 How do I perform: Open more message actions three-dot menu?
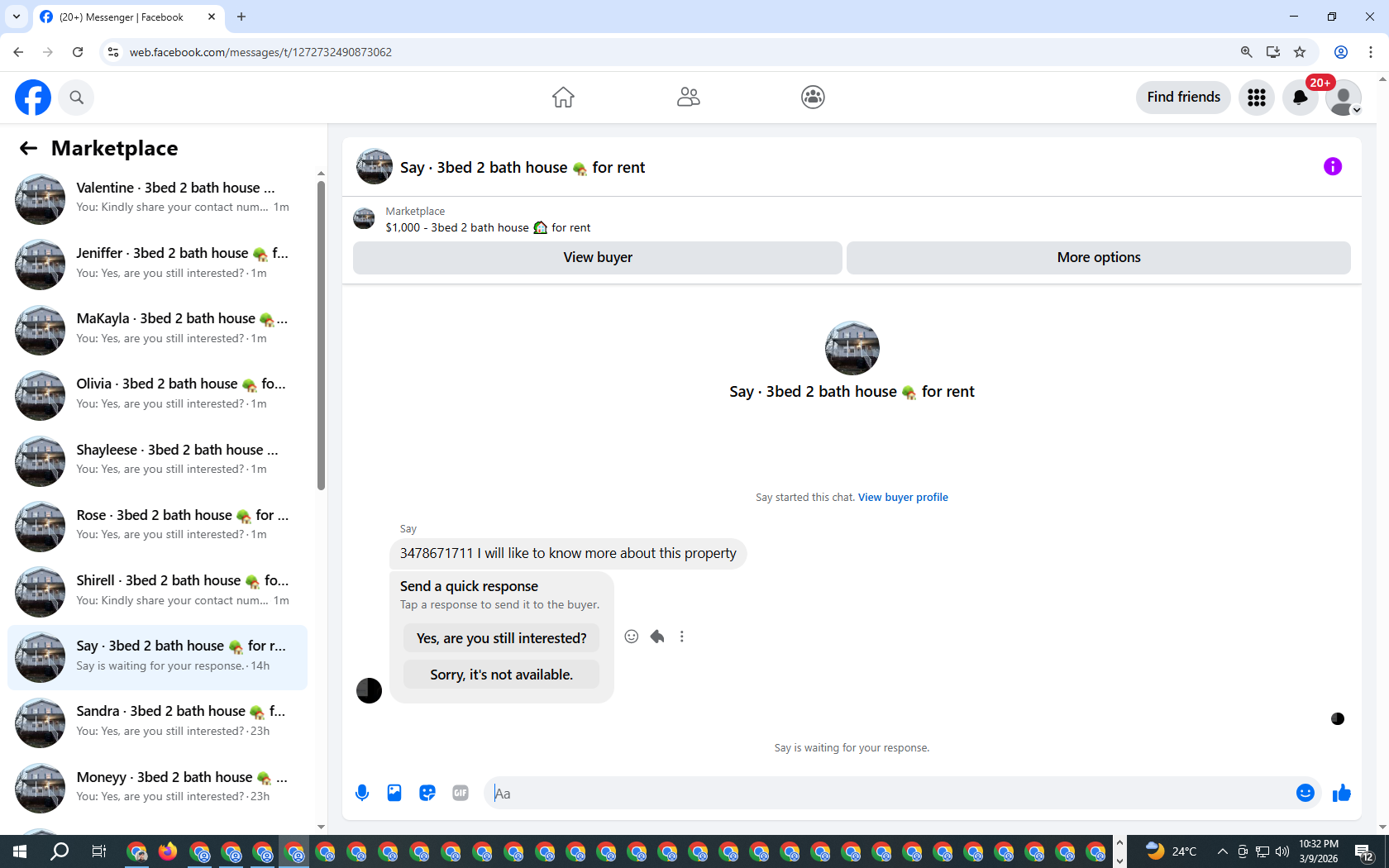tap(682, 637)
